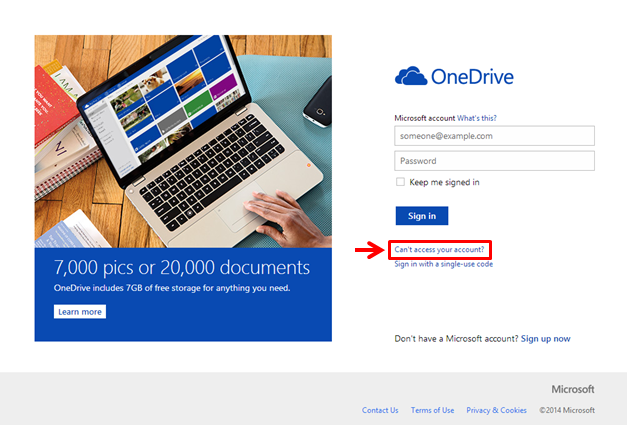Open the "What's this?" link
This screenshot has height=425, width=627.
pyautogui.click(x=477, y=118)
